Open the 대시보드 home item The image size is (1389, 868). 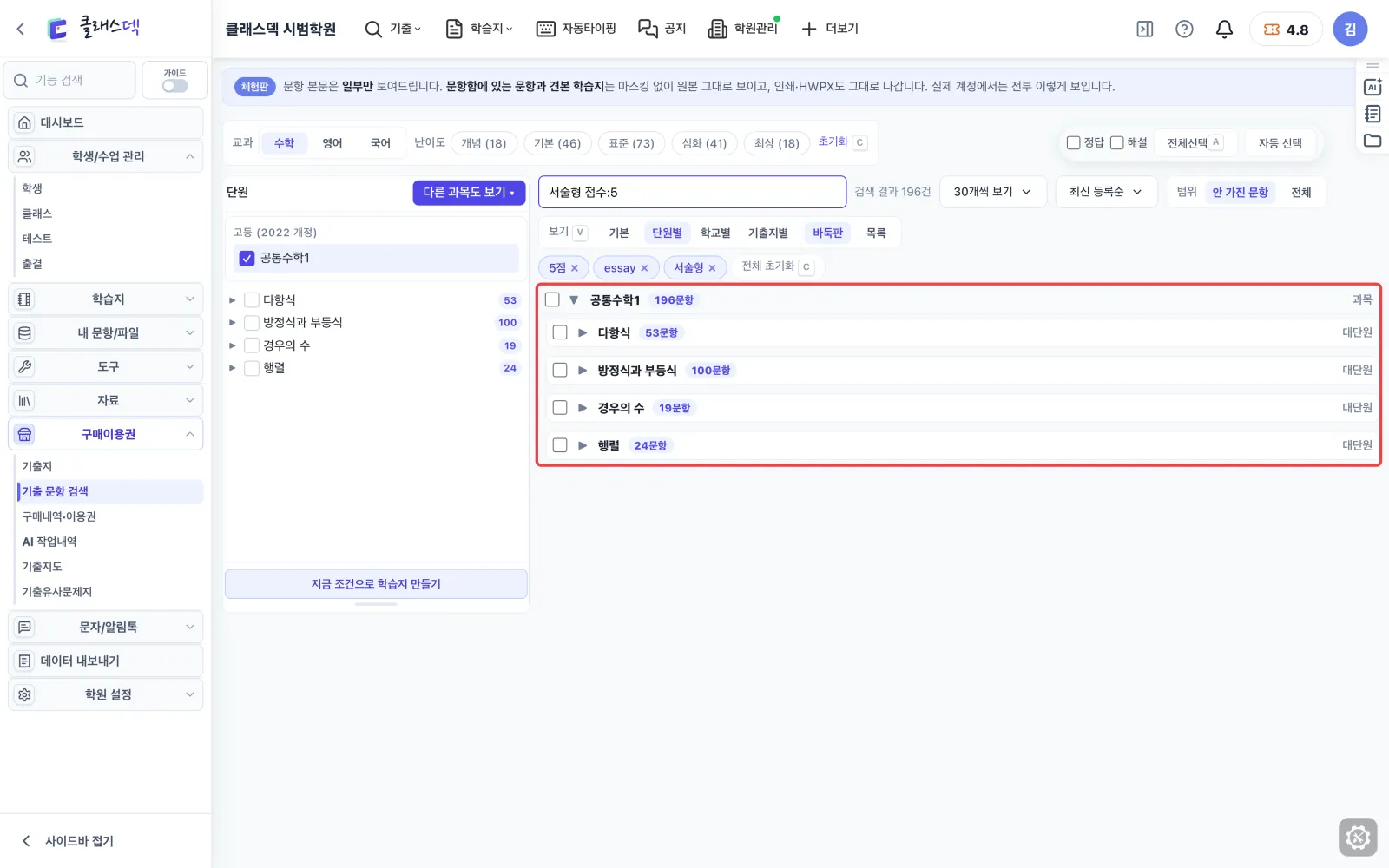coord(106,122)
